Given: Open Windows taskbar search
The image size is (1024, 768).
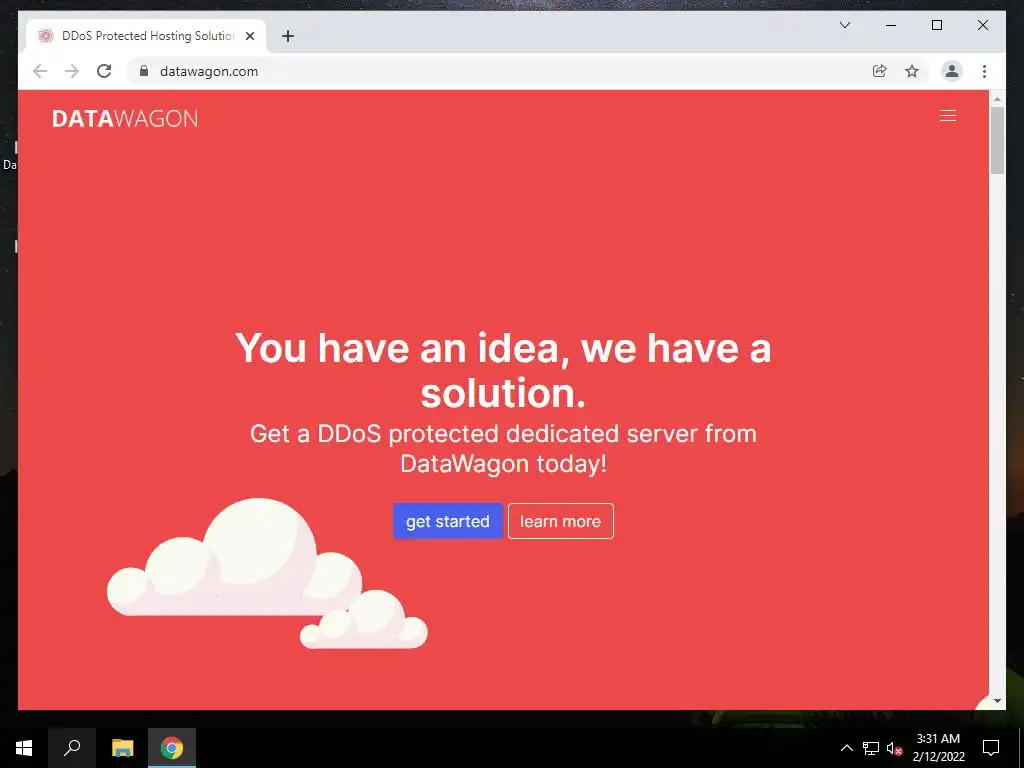Looking at the screenshot, I should 72,748.
